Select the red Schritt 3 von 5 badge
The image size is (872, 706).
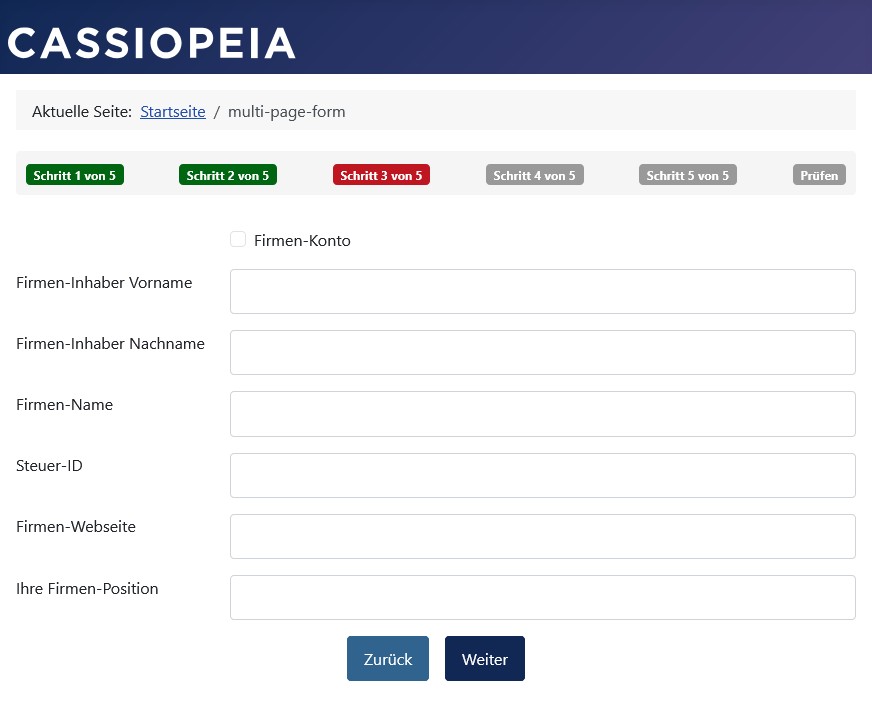[x=381, y=175]
